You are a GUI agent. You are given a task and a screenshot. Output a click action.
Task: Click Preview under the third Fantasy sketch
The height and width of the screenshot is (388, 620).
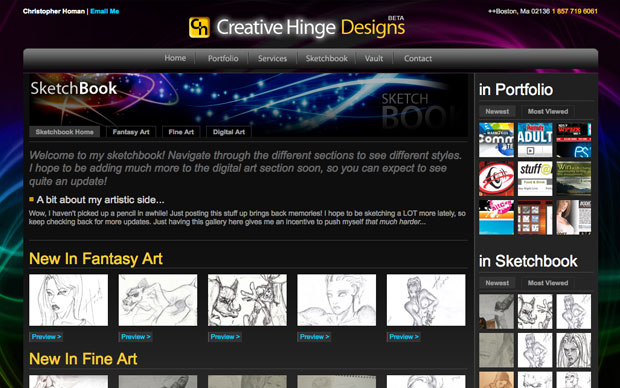(225, 337)
